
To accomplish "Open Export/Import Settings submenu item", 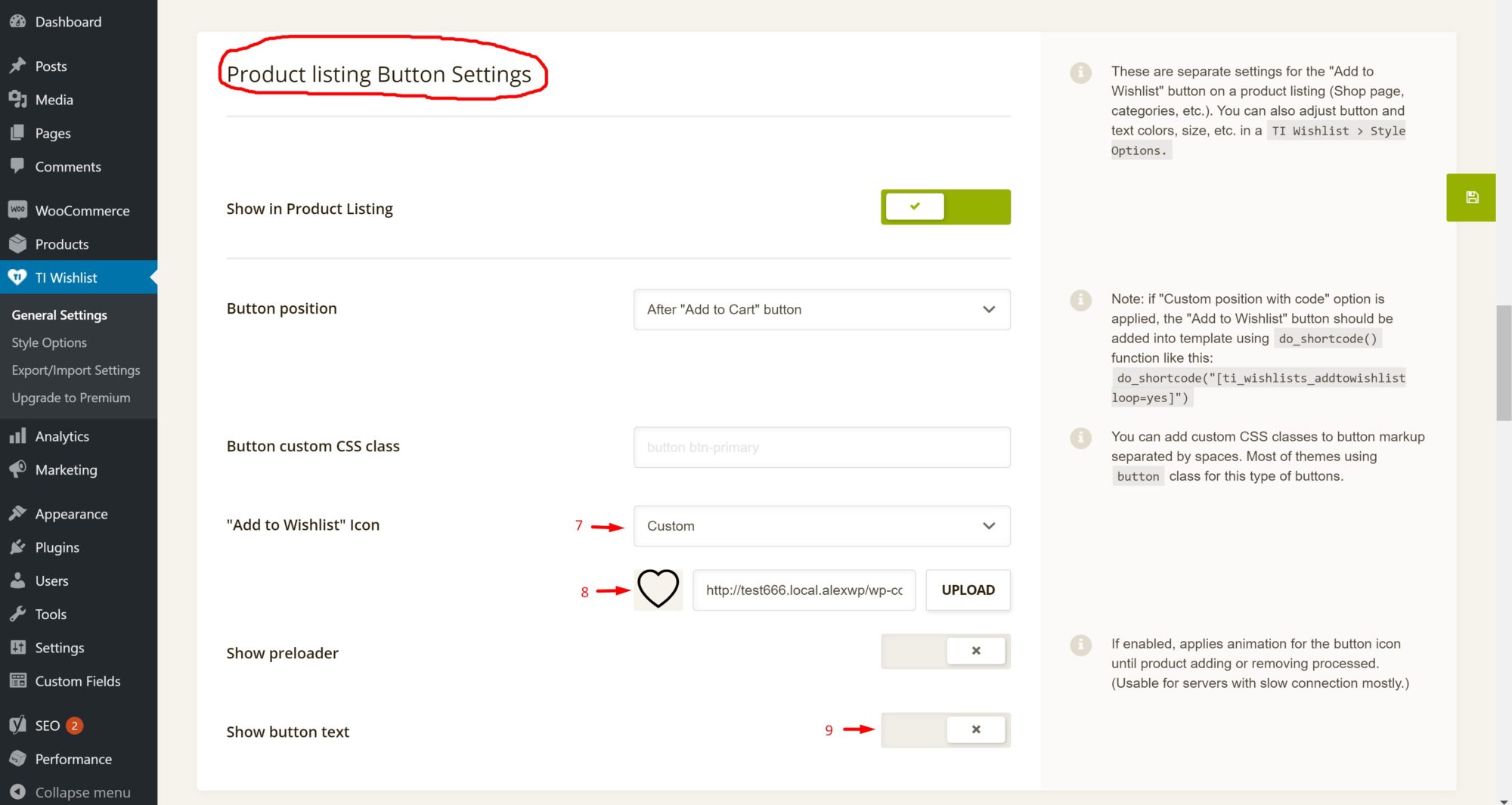I will [x=76, y=370].
